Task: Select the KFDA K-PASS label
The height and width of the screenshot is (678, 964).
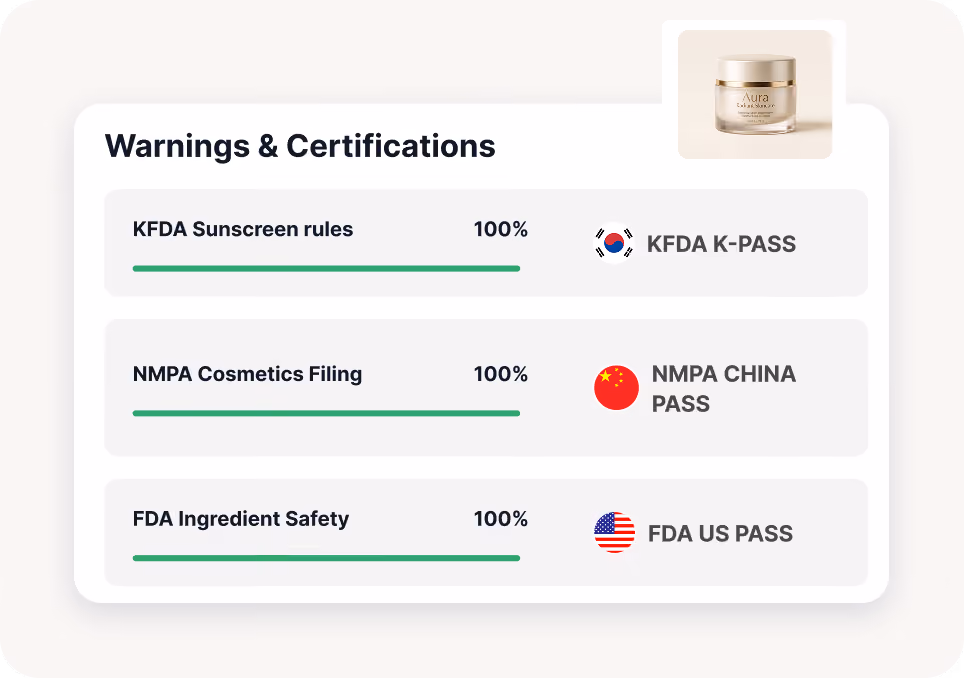Action: coord(721,244)
